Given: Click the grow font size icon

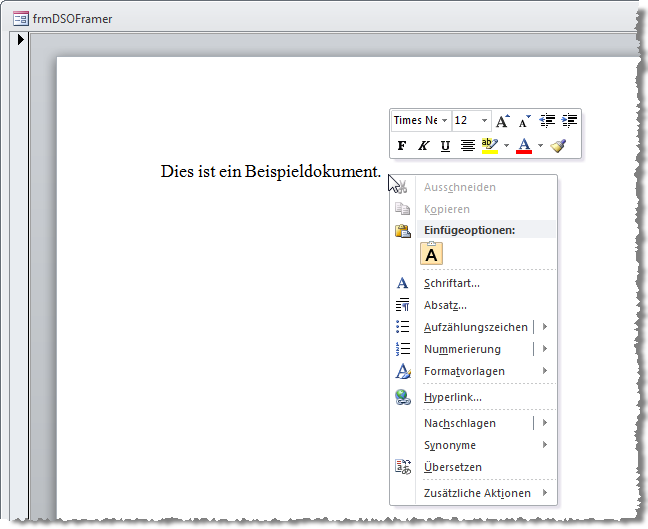Looking at the screenshot, I should [x=503, y=121].
